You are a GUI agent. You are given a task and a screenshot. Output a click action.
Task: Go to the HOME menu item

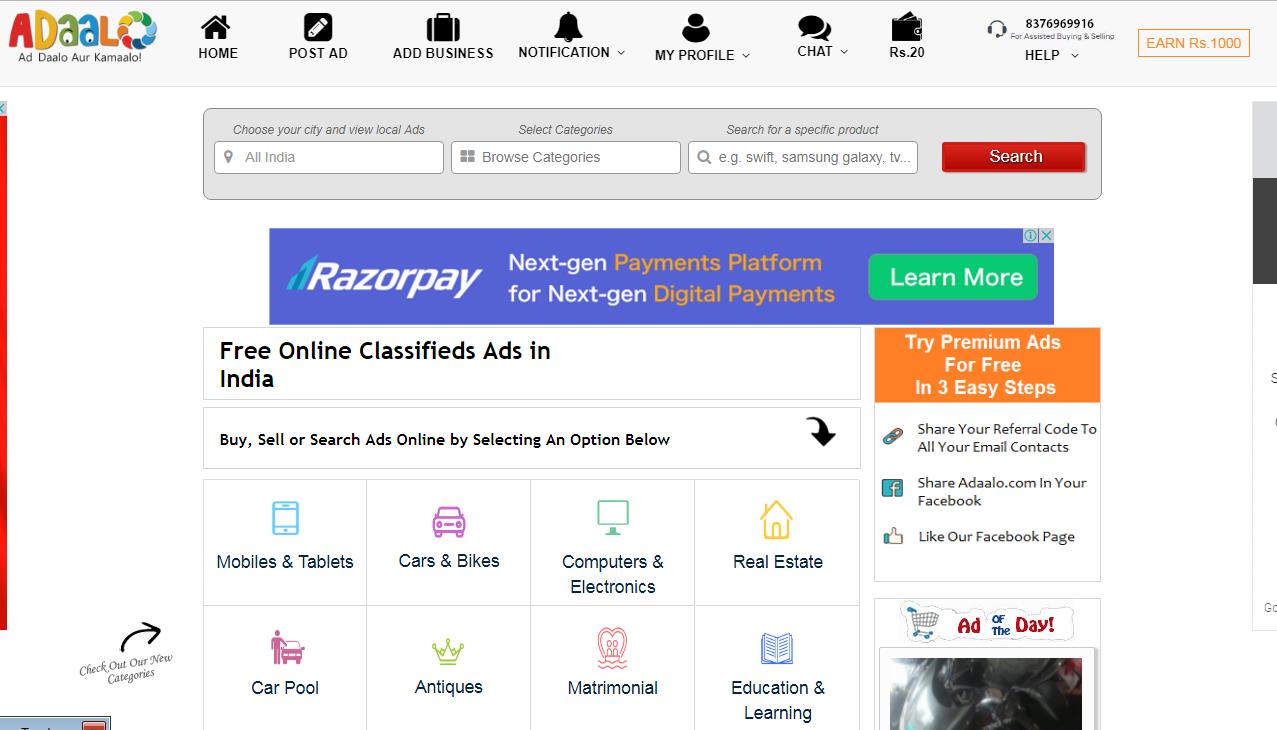click(218, 53)
